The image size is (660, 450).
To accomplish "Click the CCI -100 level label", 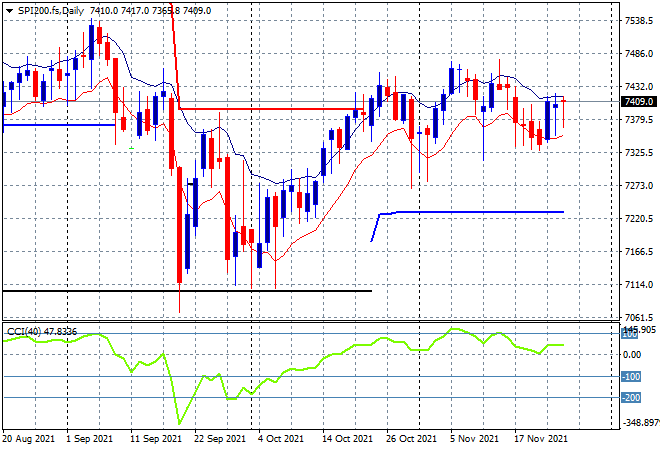I will pyautogui.click(x=631, y=376).
